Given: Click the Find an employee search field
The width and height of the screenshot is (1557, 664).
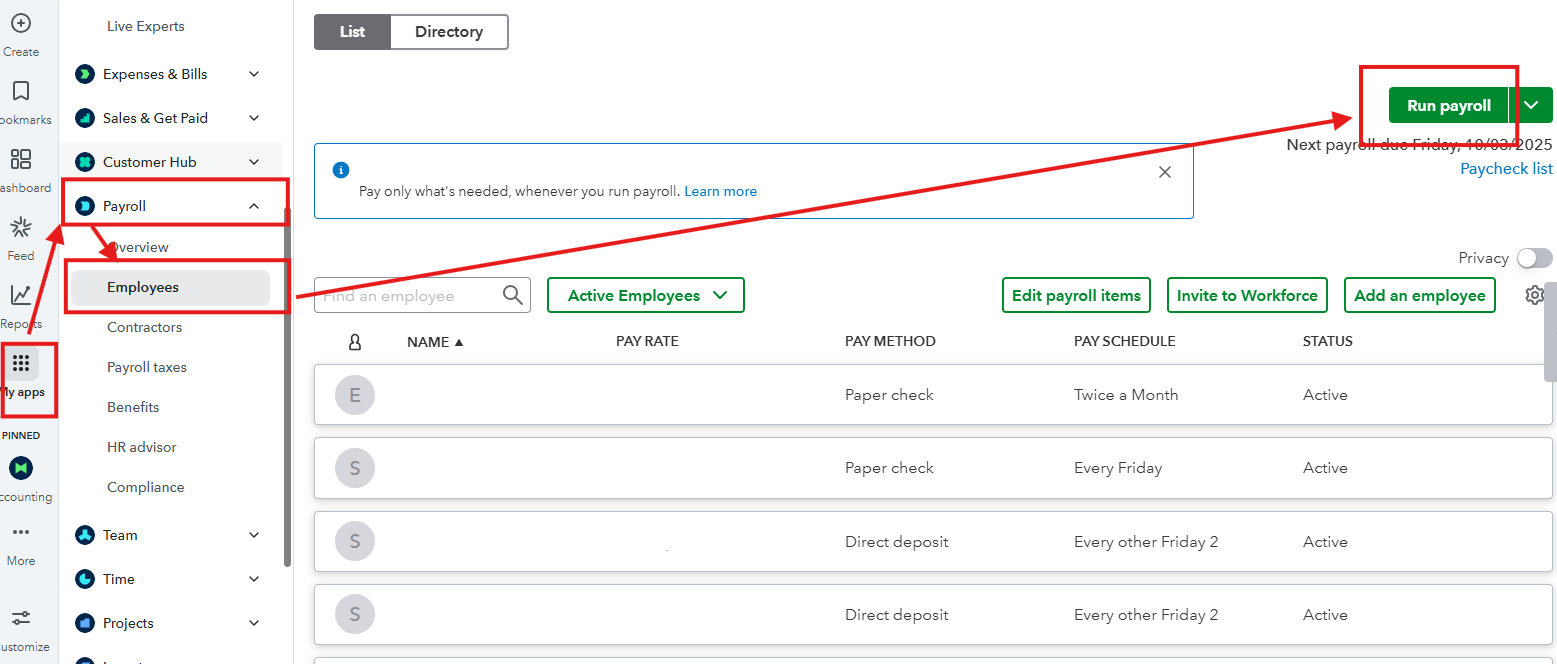Looking at the screenshot, I should click(x=408, y=296).
